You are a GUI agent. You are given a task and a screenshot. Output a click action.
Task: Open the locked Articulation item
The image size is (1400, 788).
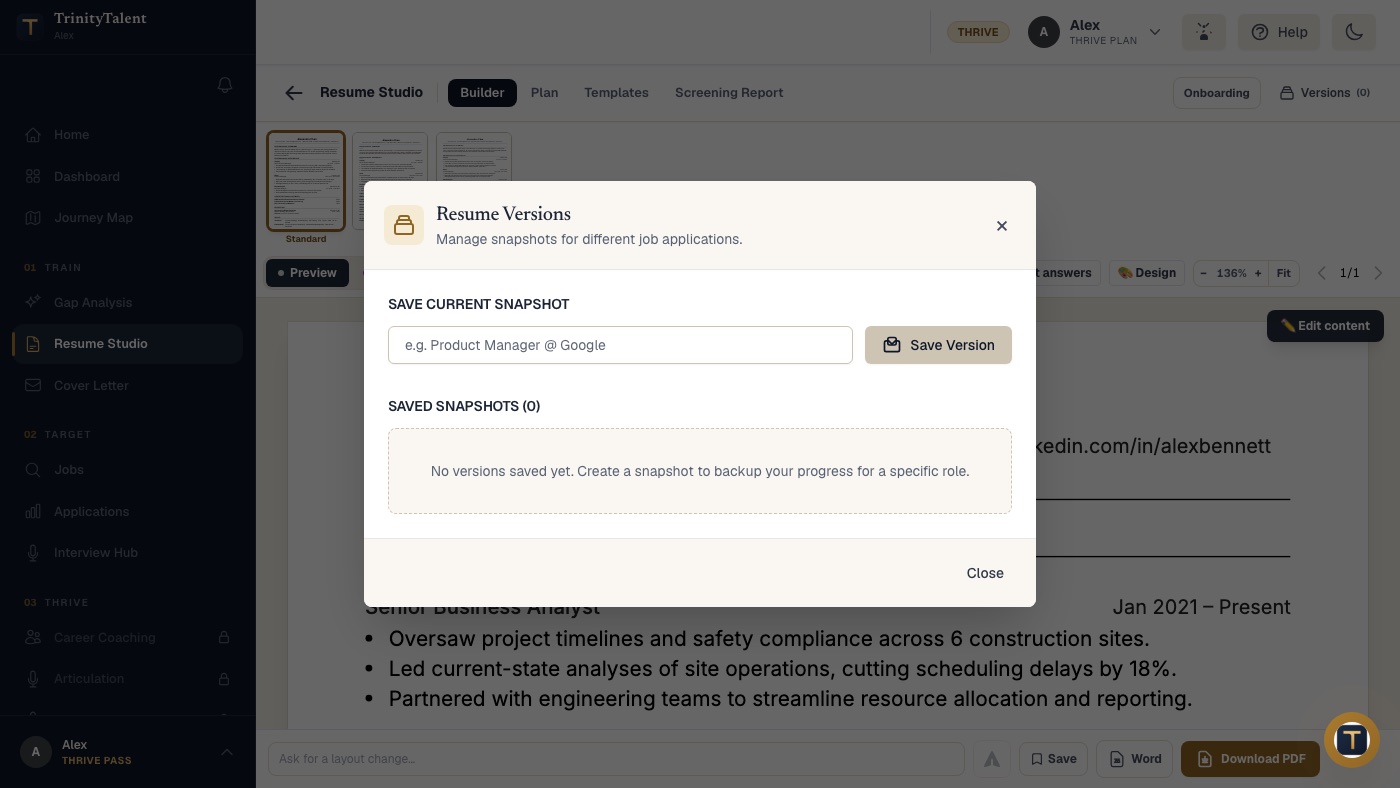point(128,679)
